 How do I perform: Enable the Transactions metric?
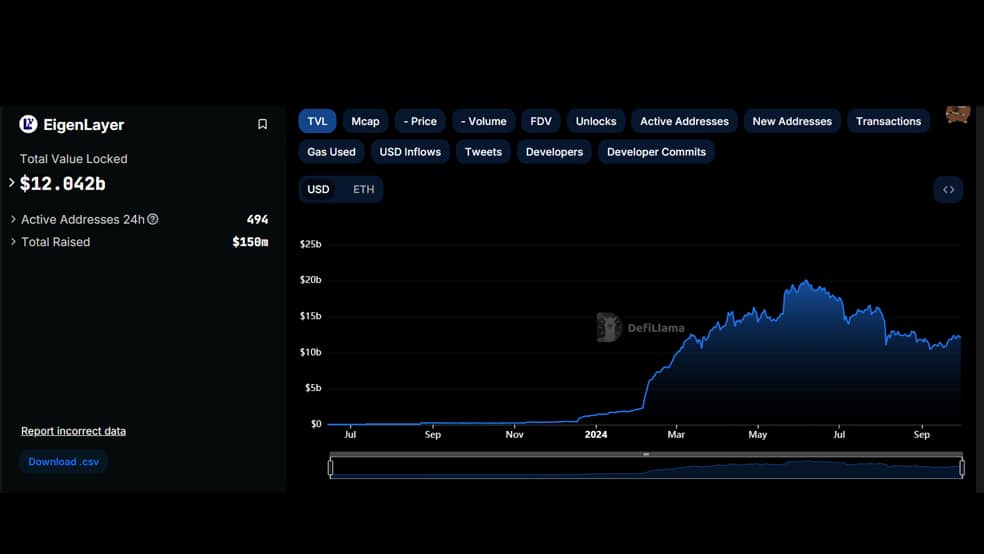[888, 121]
